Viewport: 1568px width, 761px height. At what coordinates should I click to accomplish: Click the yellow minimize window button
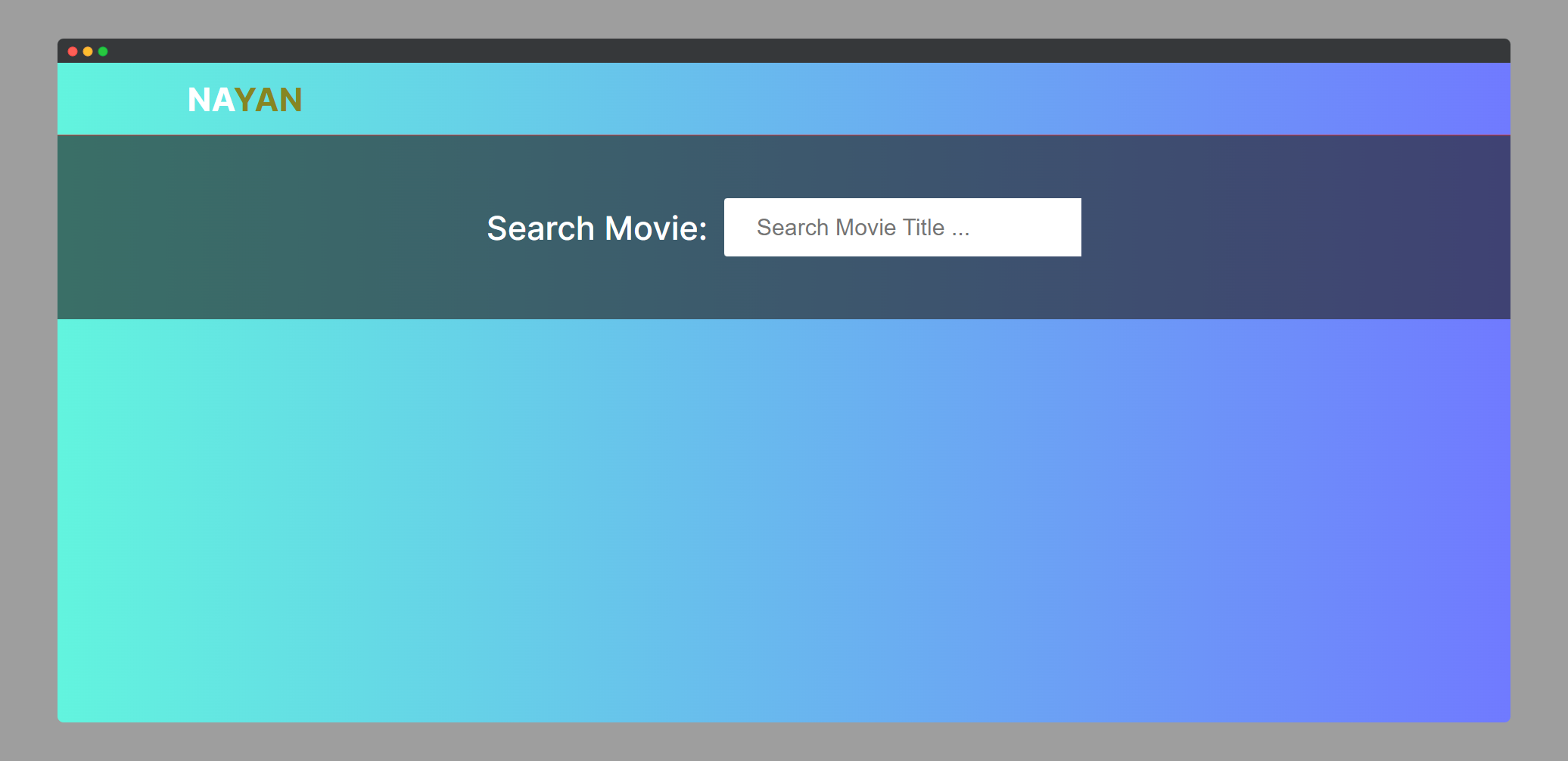pos(88,51)
